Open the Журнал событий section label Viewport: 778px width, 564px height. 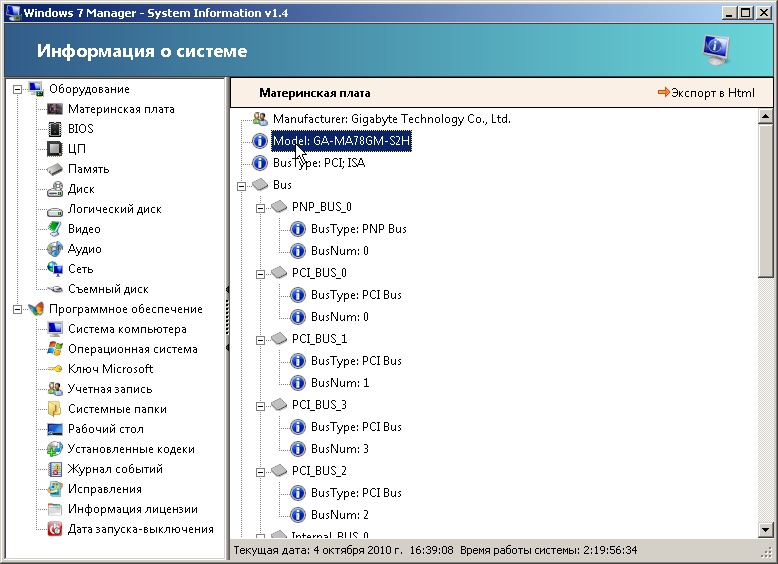click(115, 469)
